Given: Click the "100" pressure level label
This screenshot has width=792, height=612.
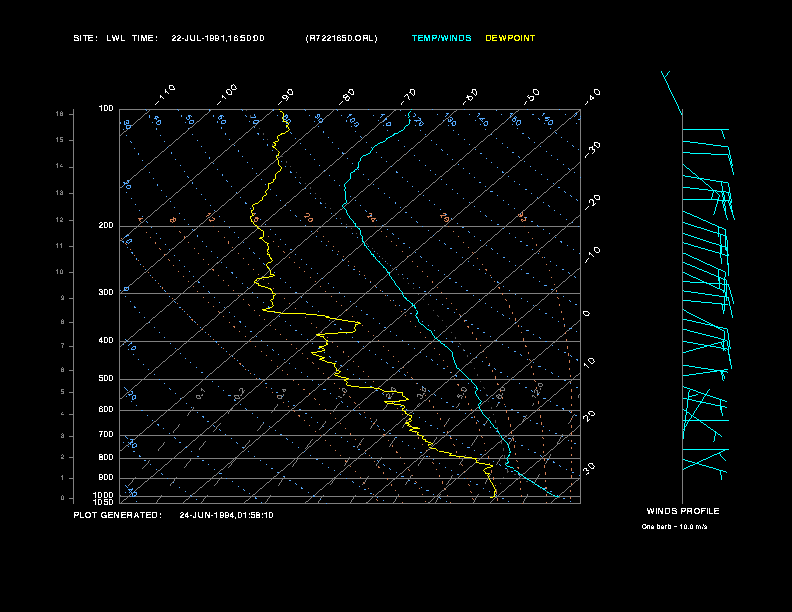Looking at the screenshot, I should (106, 109).
